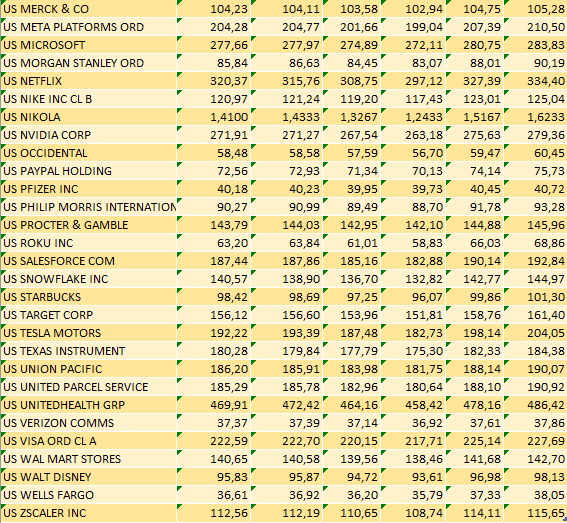Select the US MORGAN STANLEY ORD cell
The height and width of the screenshot is (523, 567).
89,63
